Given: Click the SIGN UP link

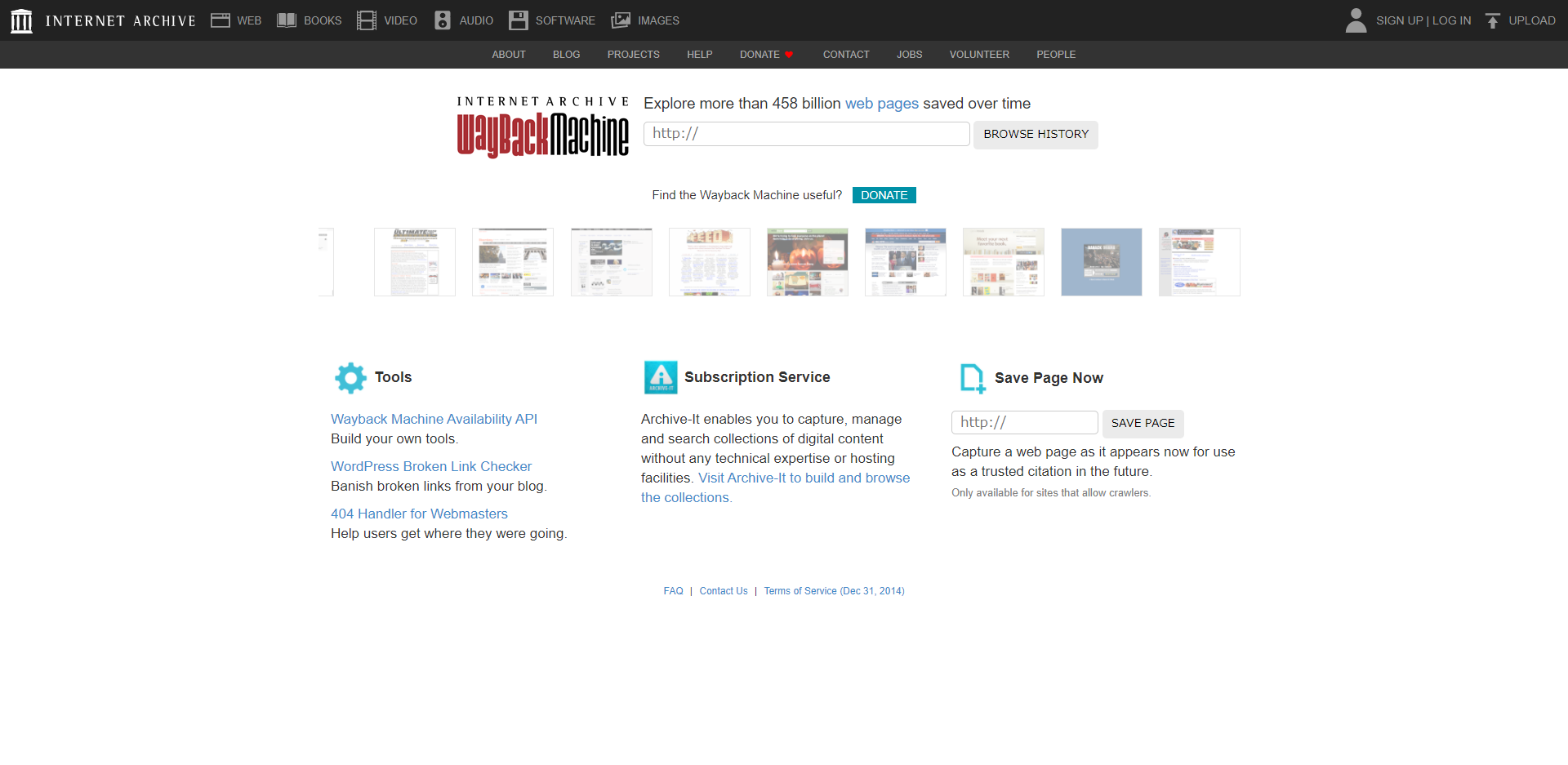Looking at the screenshot, I should pos(1399,20).
